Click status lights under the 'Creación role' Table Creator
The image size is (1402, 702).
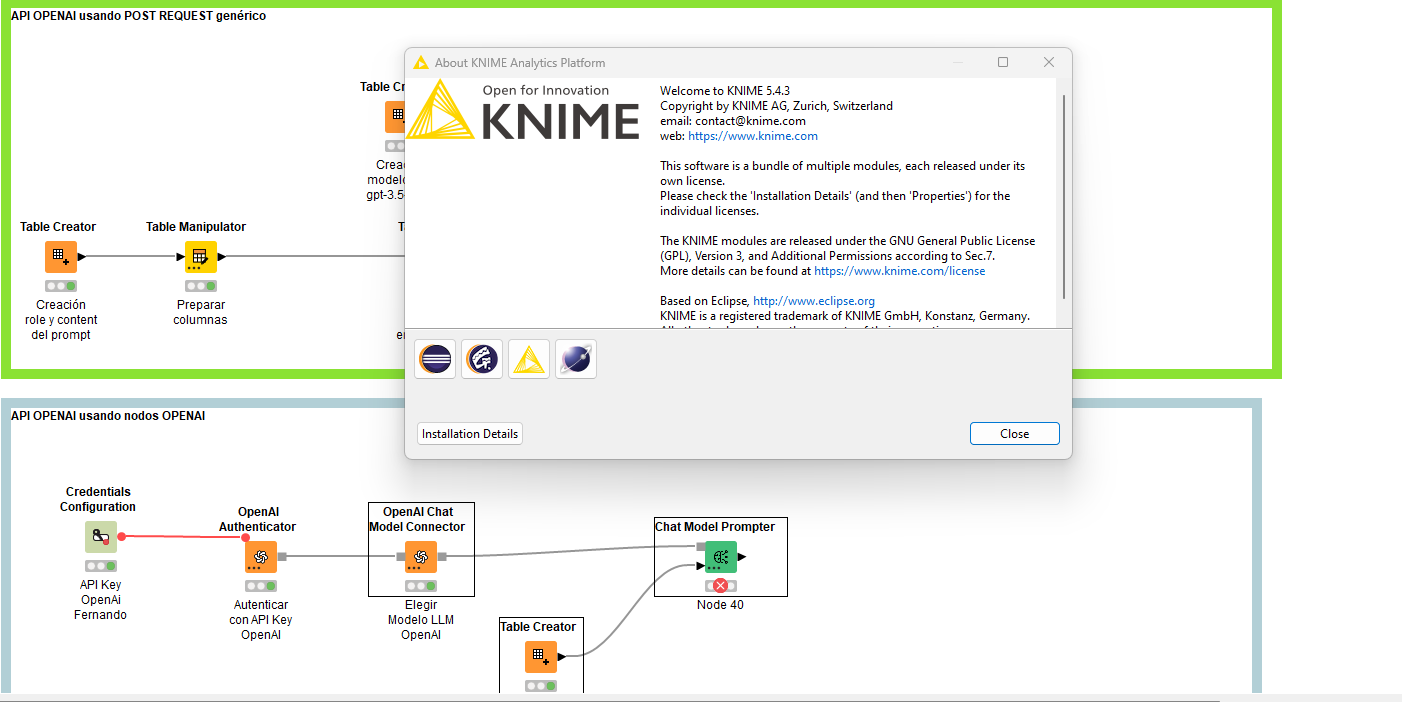61,286
